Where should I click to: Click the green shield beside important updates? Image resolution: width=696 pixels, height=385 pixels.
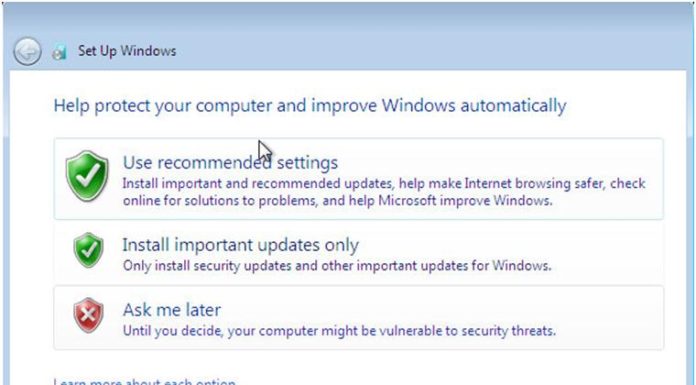click(88, 250)
